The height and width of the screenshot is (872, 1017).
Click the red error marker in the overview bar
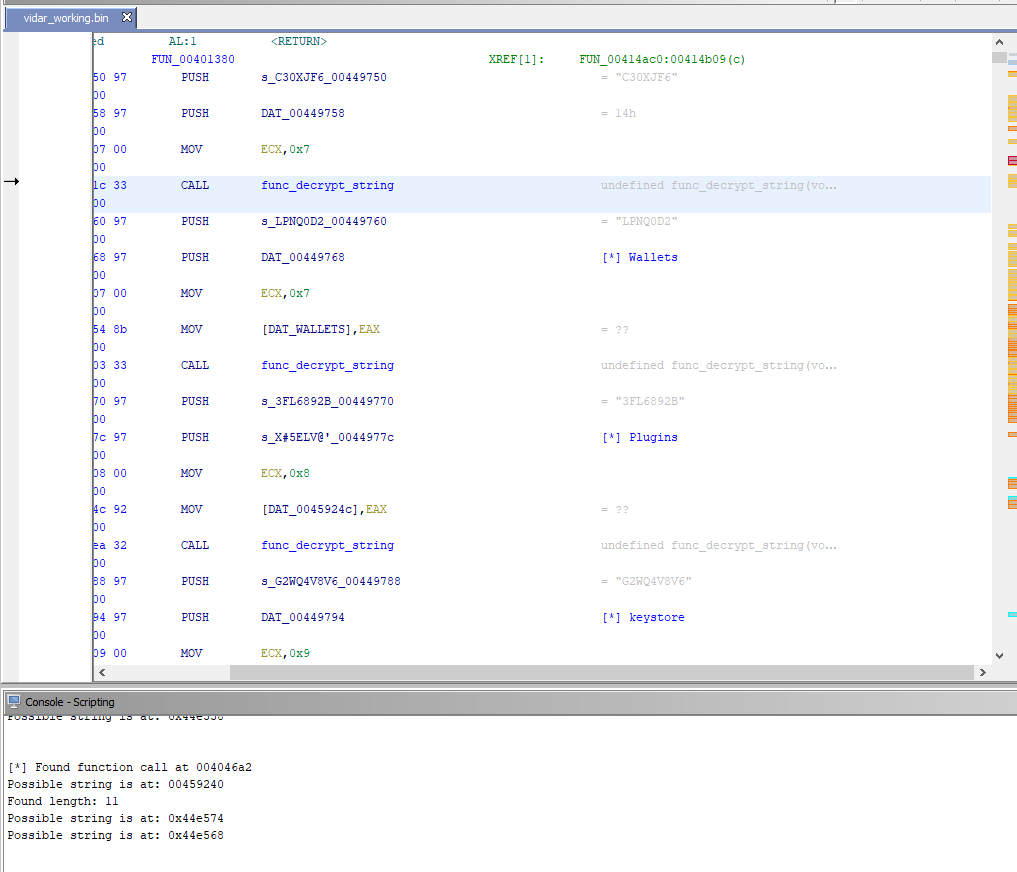[1013, 159]
